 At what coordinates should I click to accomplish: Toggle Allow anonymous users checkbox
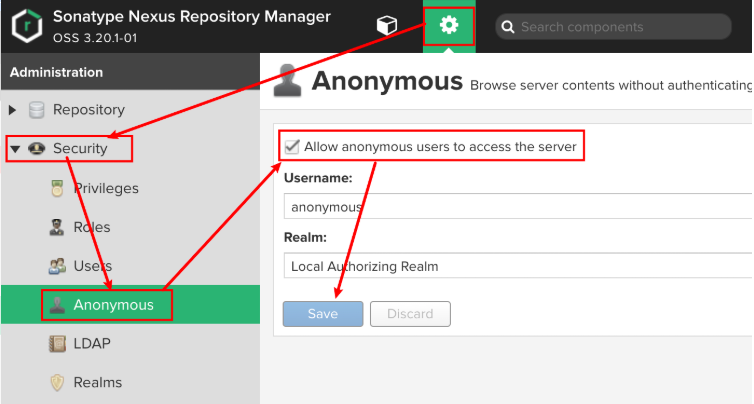tap(292, 147)
